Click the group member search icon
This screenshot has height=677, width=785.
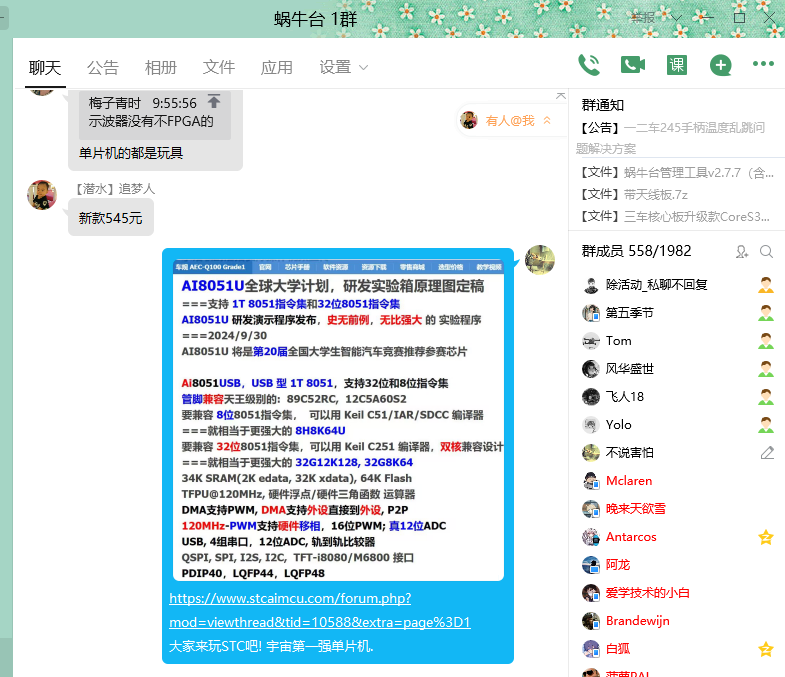(x=766, y=251)
